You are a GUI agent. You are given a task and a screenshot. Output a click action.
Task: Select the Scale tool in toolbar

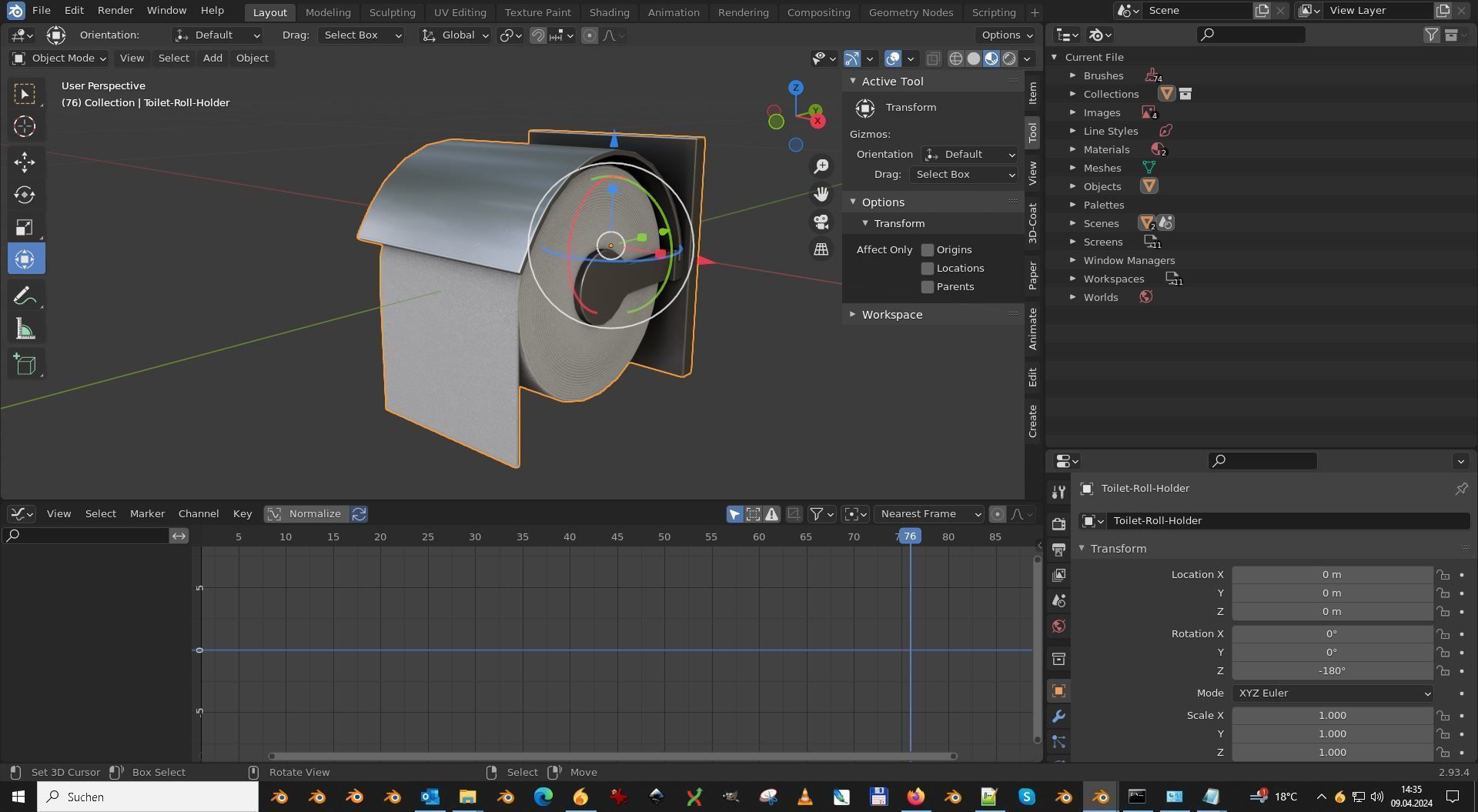point(25,227)
